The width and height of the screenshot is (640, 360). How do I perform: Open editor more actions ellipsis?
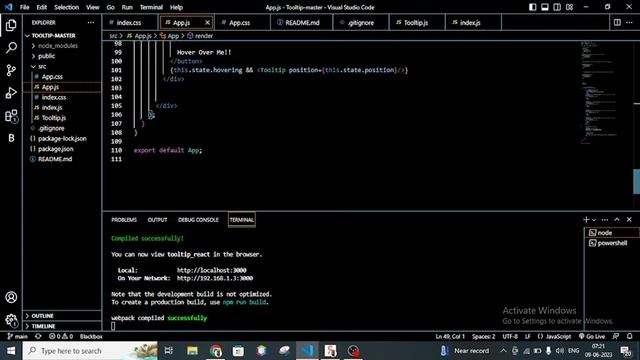pos(629,22)
